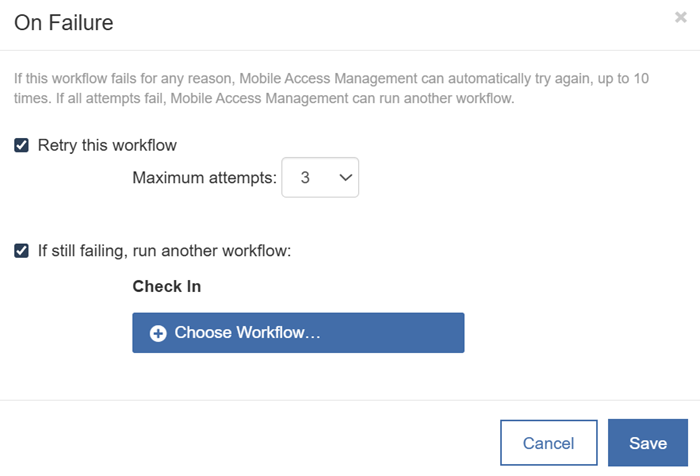Image resolution: width=700 pixels, height=476 pixels.
Task: Toggle retry via the 'Retry this workflow' label
Action: [x=107, y=146]
